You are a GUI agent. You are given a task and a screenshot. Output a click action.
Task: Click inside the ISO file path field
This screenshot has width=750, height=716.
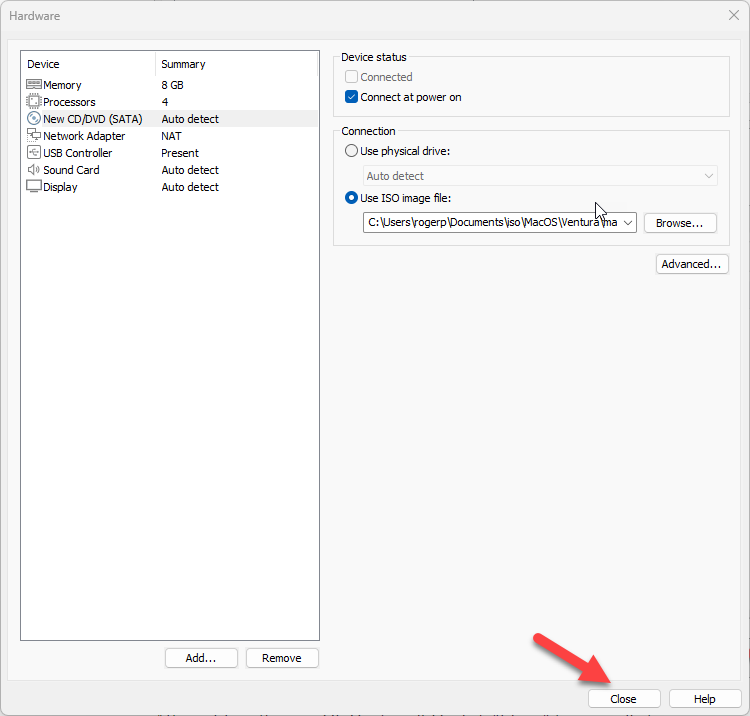(x=490, y=223)
